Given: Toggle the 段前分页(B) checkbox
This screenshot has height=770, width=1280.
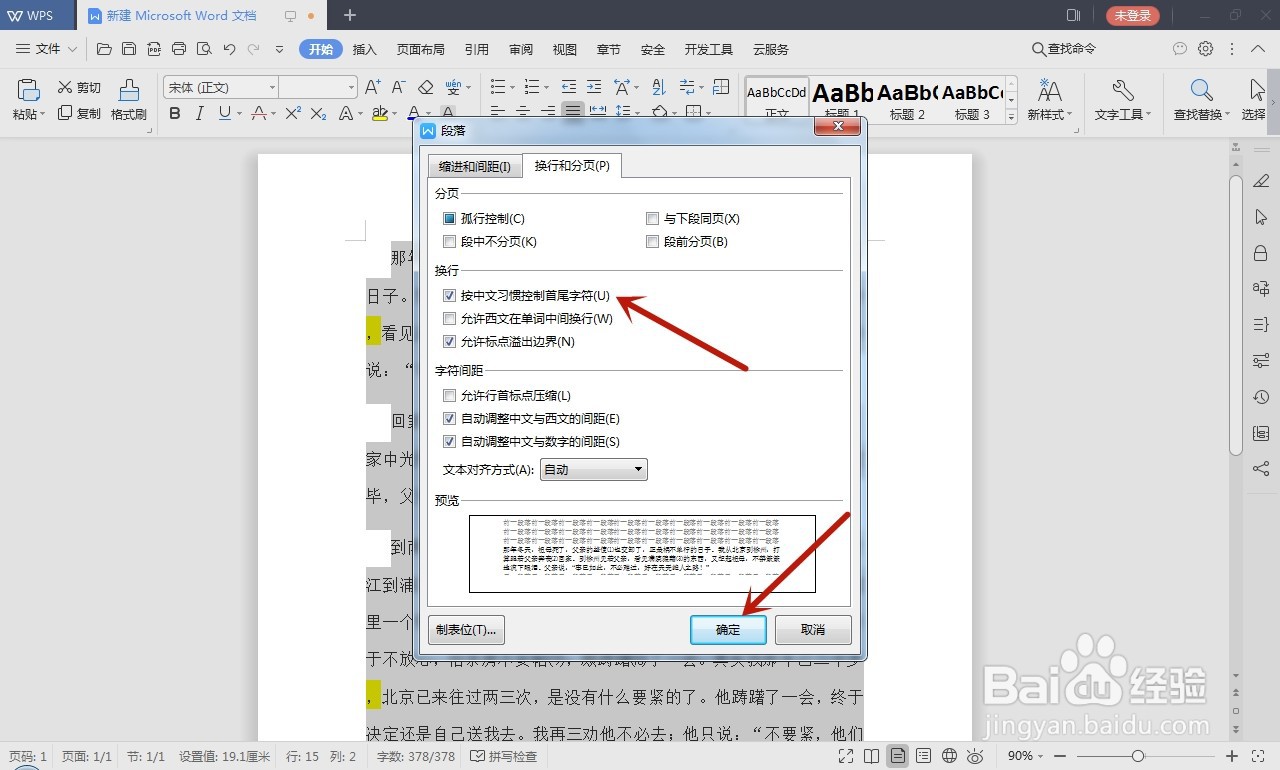Looking at the screenshot, I should point(653,241).
